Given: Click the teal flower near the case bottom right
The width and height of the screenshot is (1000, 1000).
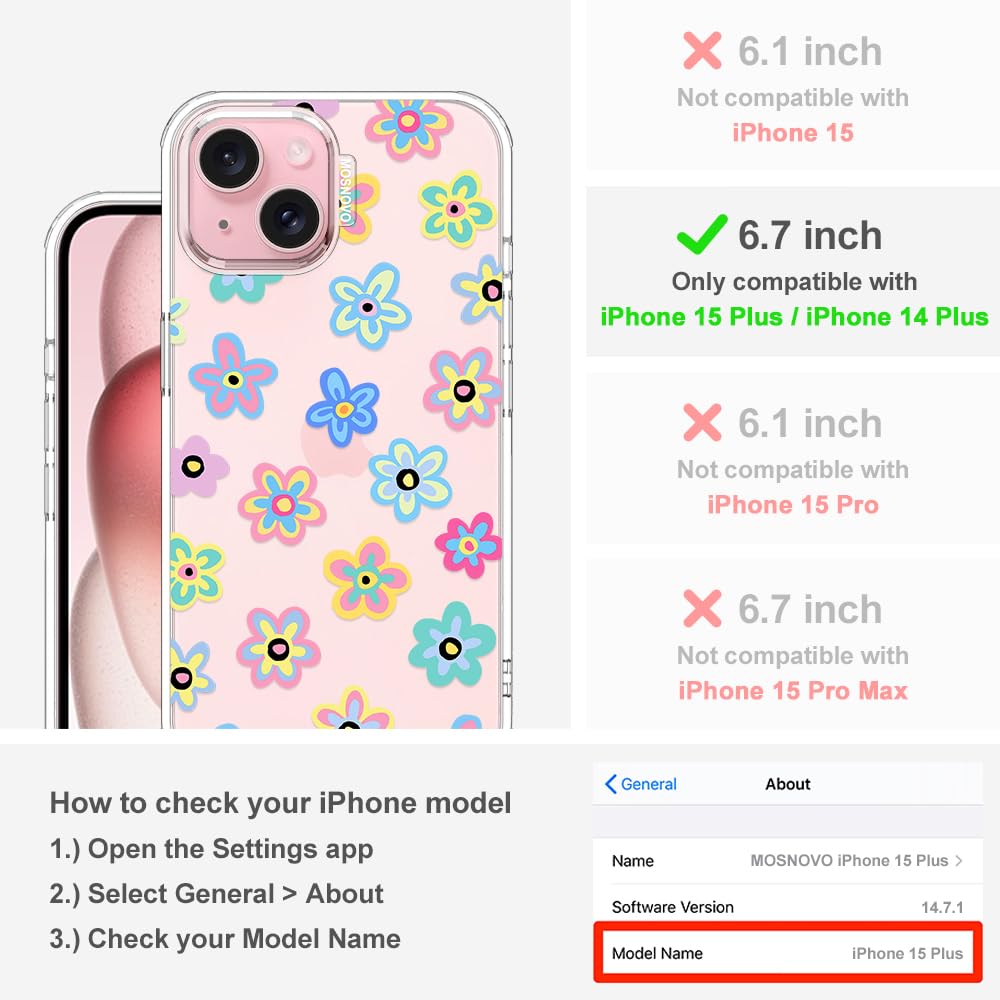Looking at the screenshot, I should pos(452,644).
